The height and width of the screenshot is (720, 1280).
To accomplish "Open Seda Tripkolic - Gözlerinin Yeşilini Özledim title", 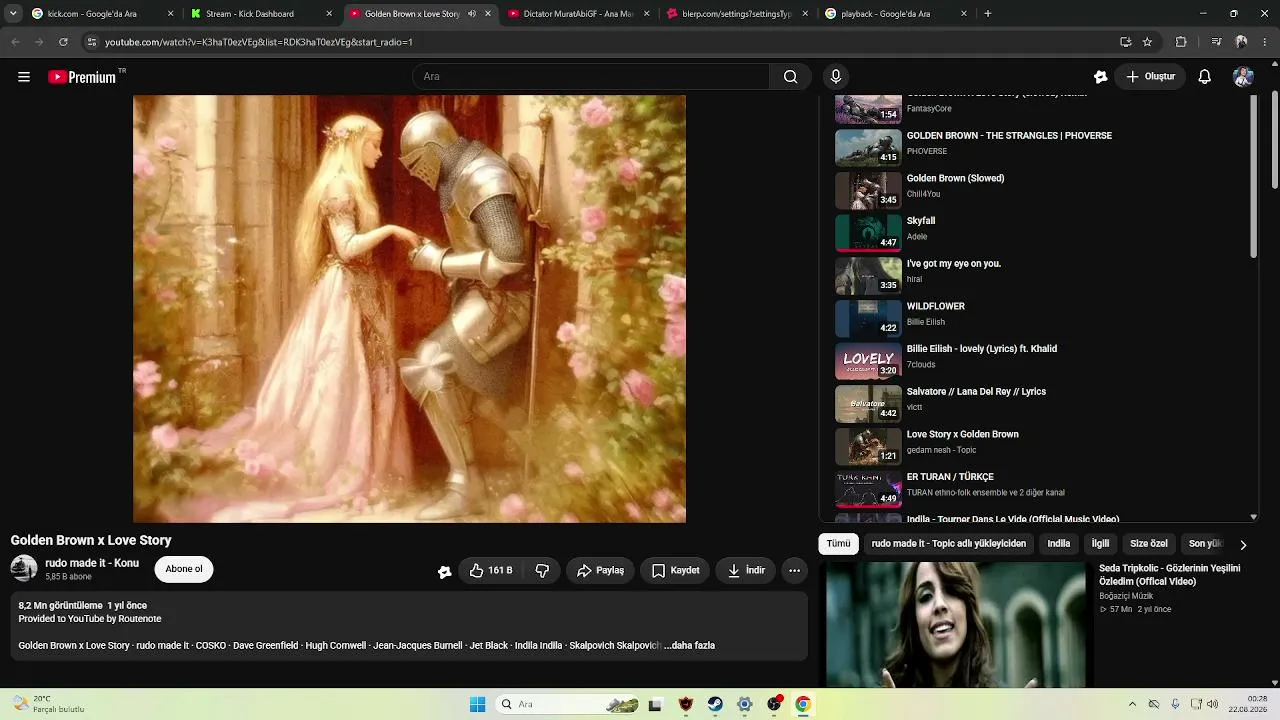I will click(x=1170, y=575).
